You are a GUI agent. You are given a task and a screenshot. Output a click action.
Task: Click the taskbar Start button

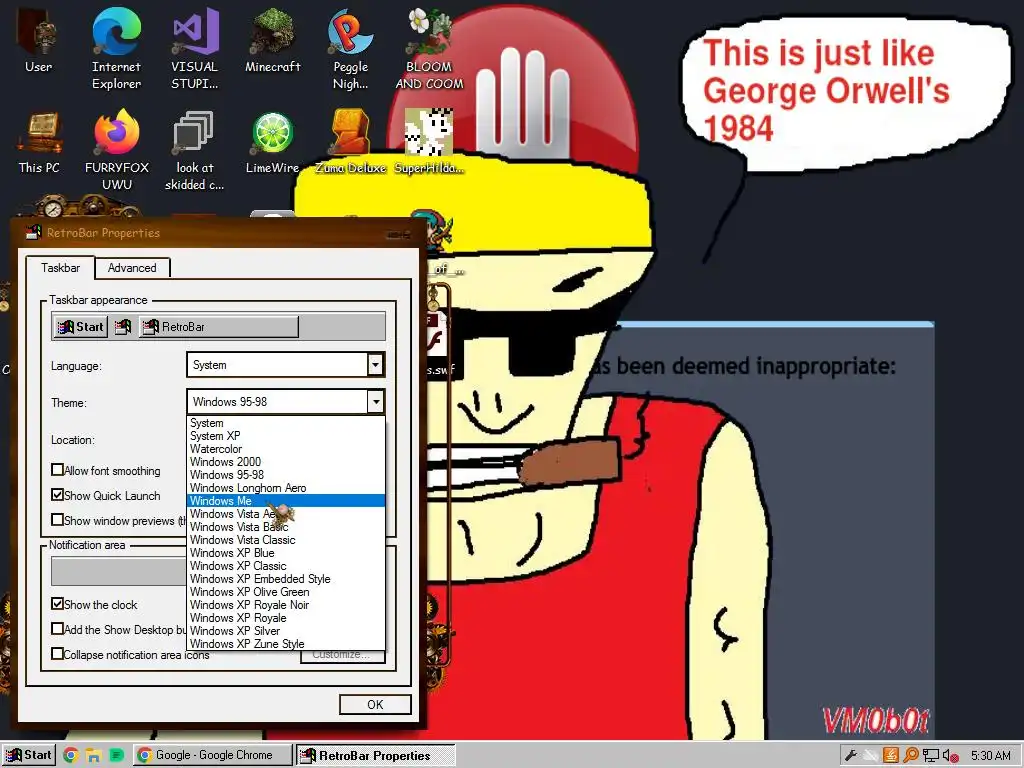click(29, 756)
